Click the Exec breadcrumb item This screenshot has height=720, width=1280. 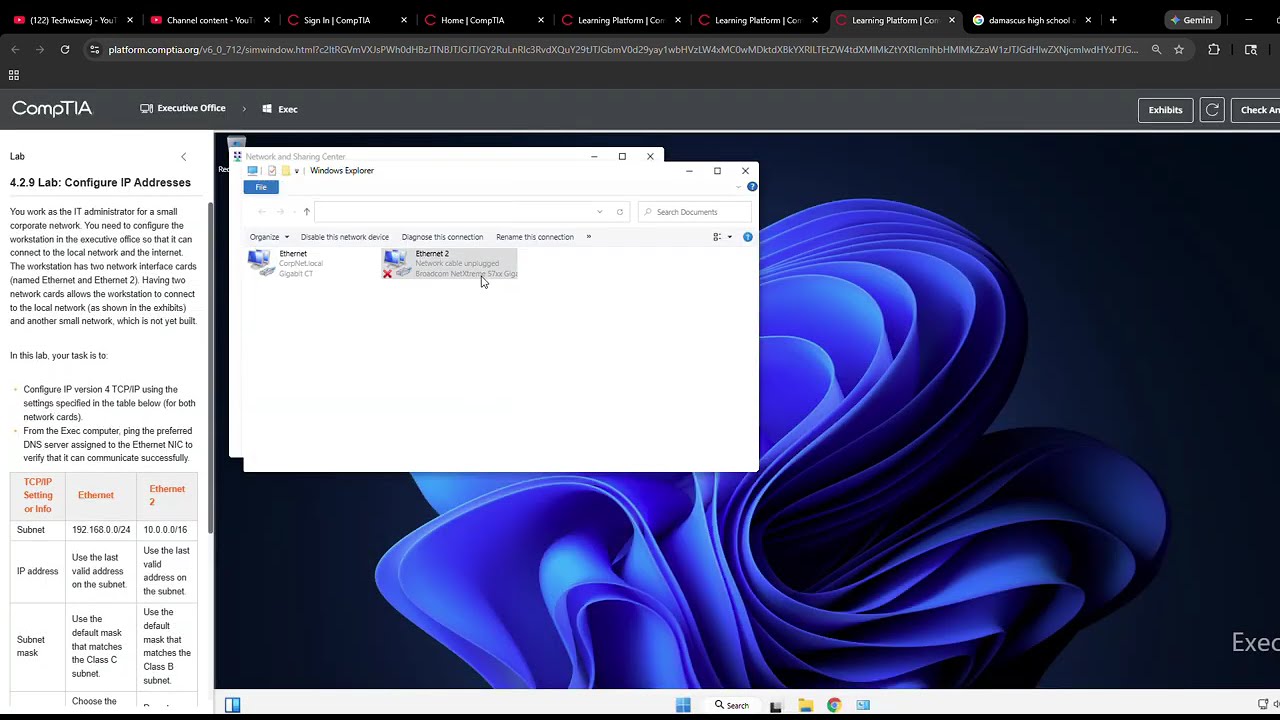click(280, 109)
